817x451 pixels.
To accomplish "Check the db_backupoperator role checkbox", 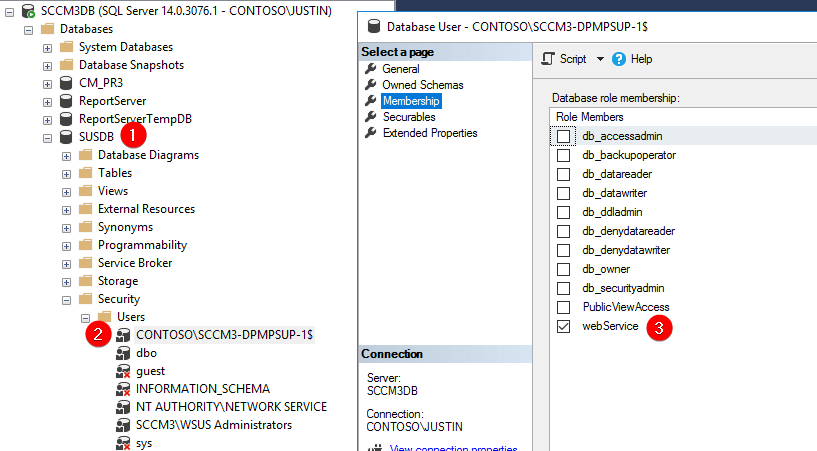I will tap(563, 155).
